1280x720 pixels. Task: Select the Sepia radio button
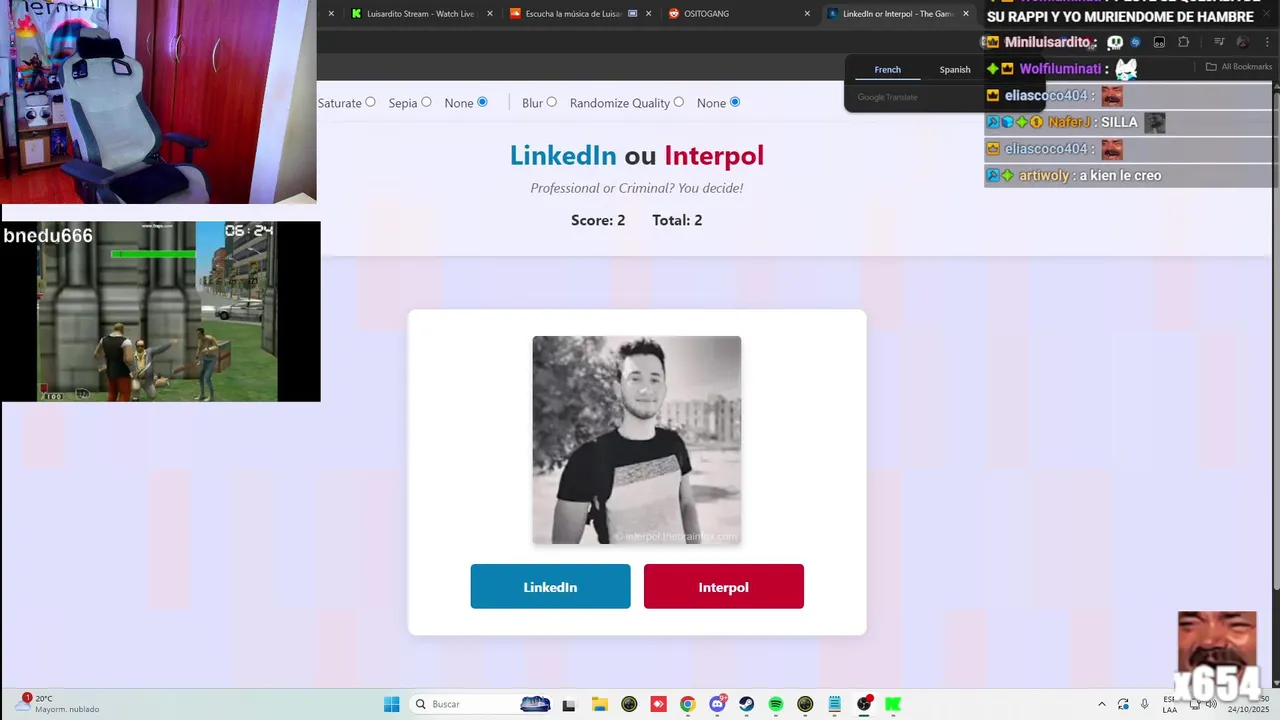point(426,102)
